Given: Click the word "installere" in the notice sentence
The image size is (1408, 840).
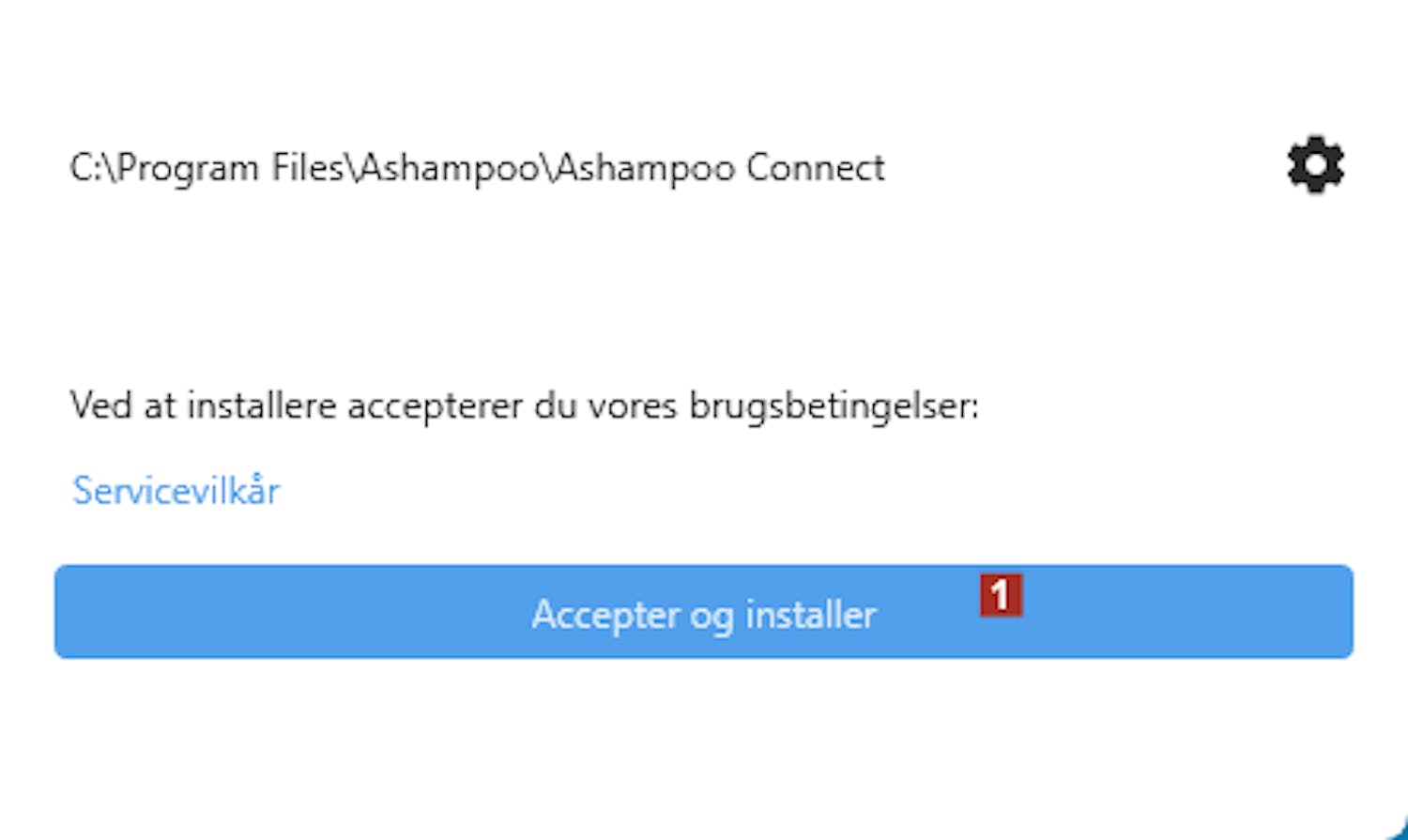Looking at the screenshot, I should tap(261, 406).
